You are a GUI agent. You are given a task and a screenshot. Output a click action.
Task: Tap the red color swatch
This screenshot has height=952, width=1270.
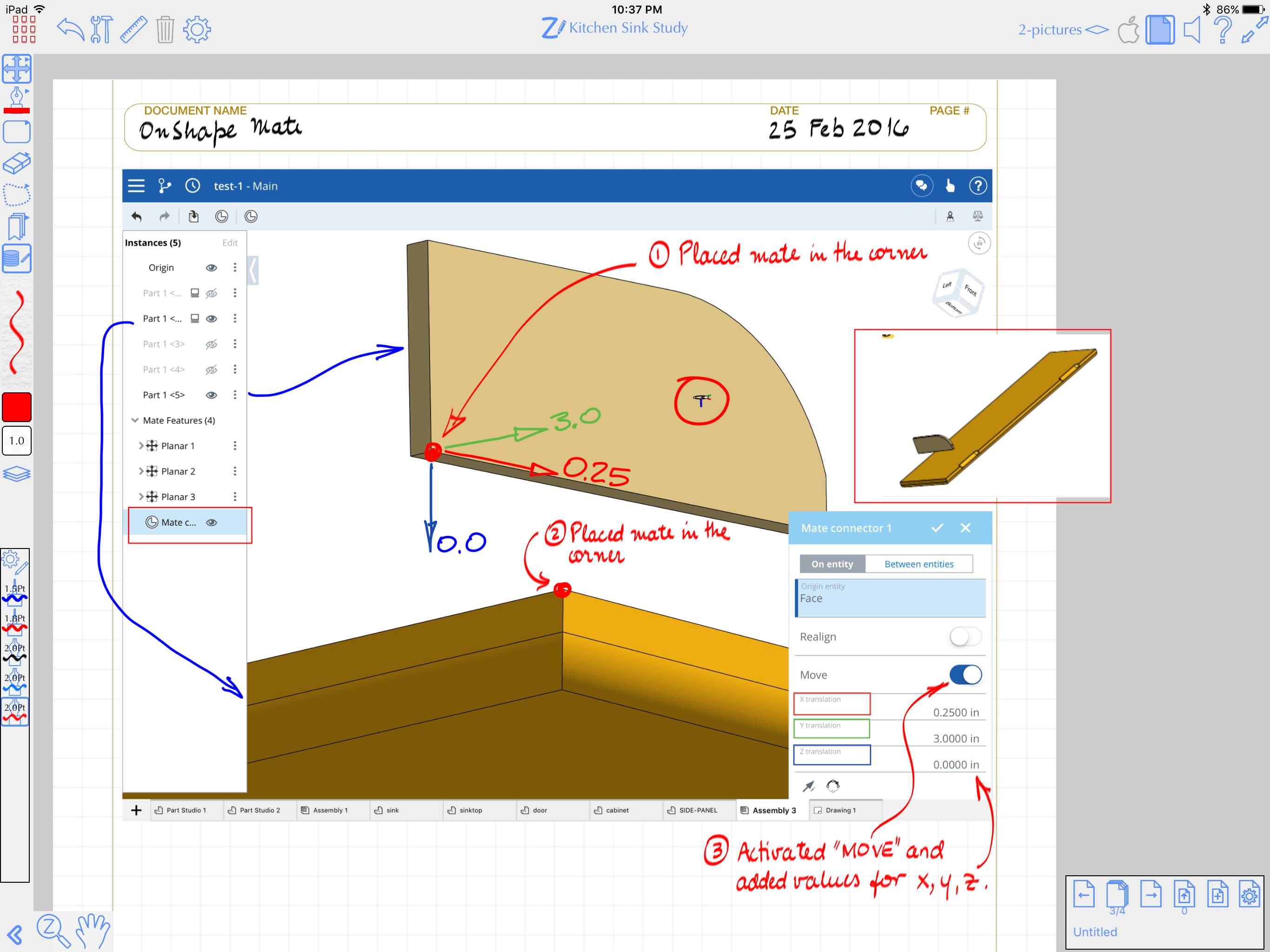pos(17,407)
